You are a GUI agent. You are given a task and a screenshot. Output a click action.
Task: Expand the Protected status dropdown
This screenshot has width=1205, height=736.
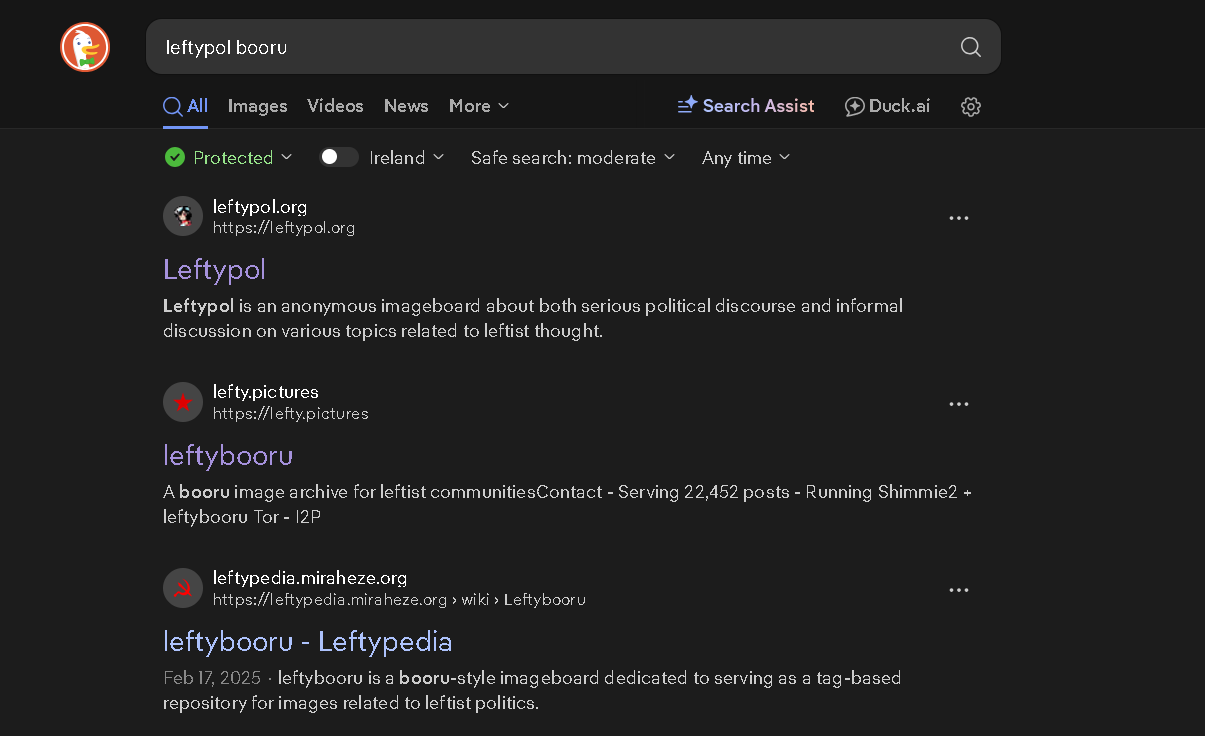[229, 157]
